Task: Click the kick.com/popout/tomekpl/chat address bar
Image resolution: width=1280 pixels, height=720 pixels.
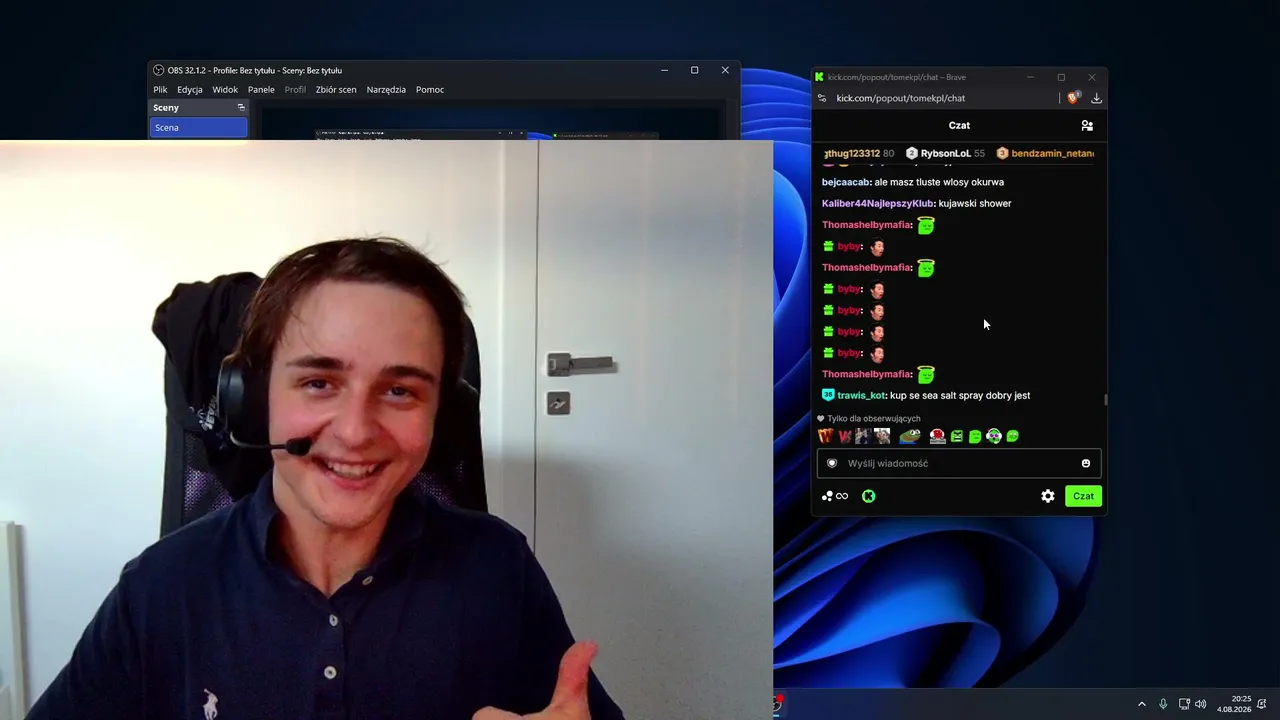Action: coord(900,98)
